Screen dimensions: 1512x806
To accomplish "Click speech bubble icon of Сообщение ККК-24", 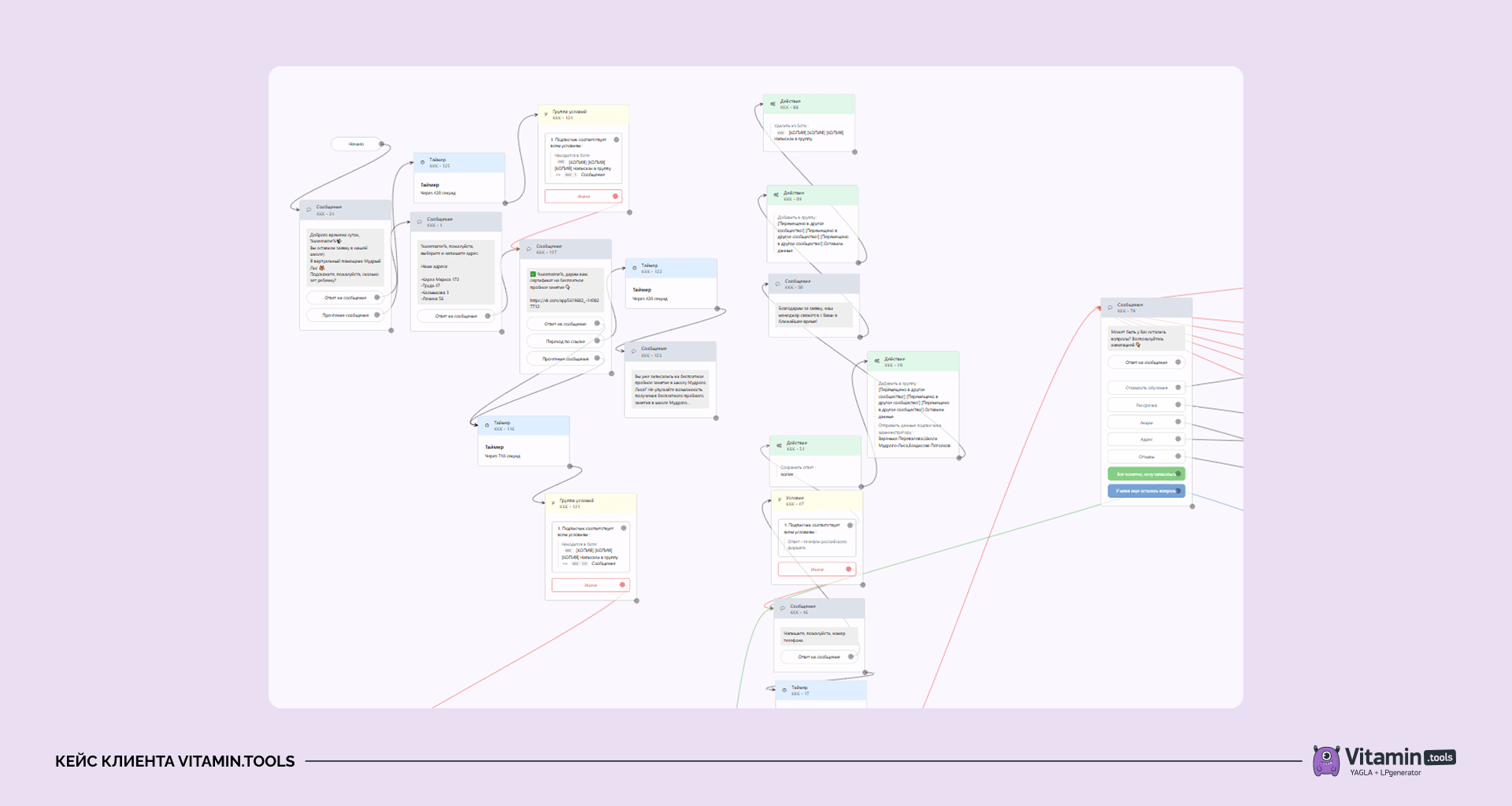I will coord(309,210).
